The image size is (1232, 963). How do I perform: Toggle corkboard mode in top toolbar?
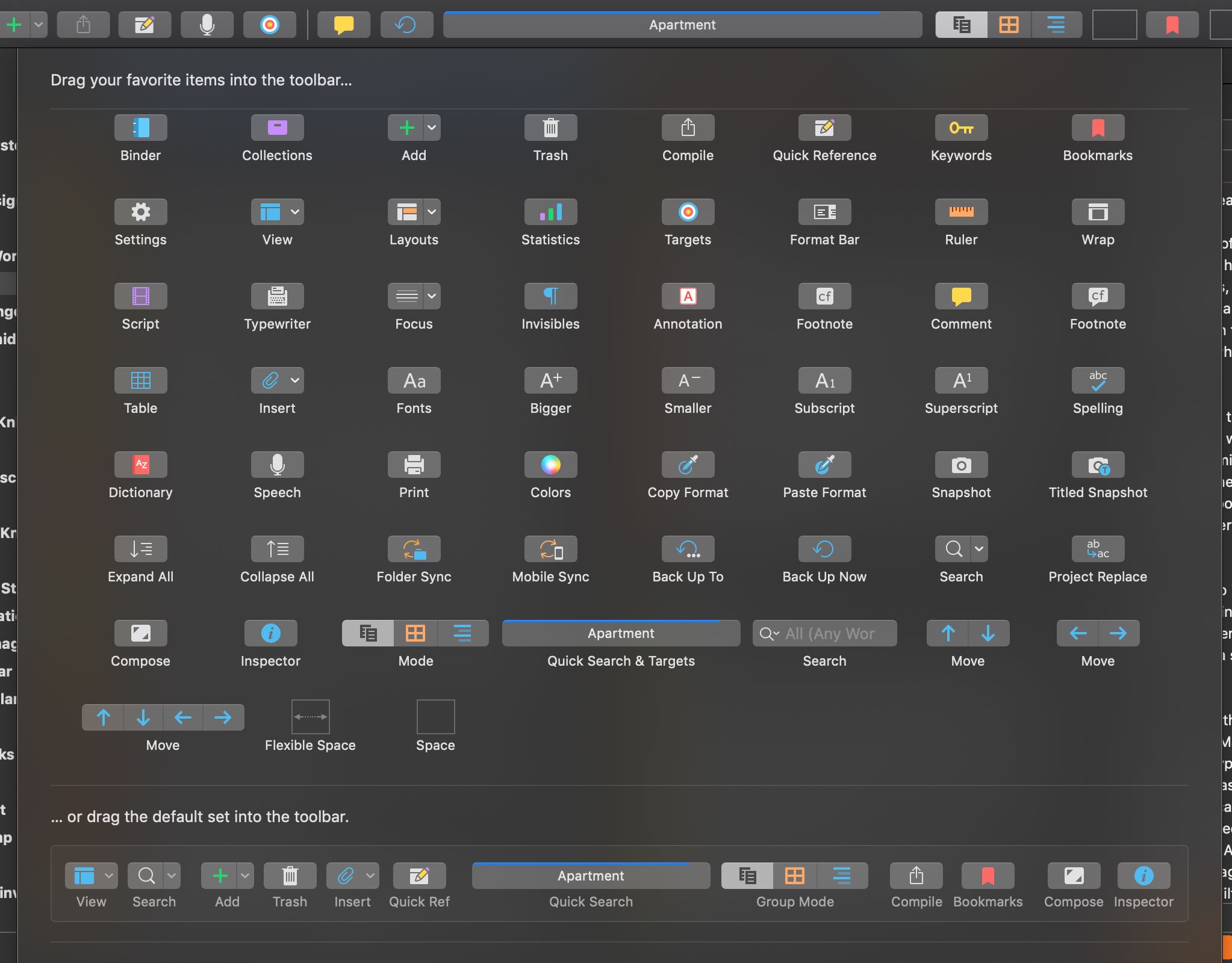(x=1009, y=25)
